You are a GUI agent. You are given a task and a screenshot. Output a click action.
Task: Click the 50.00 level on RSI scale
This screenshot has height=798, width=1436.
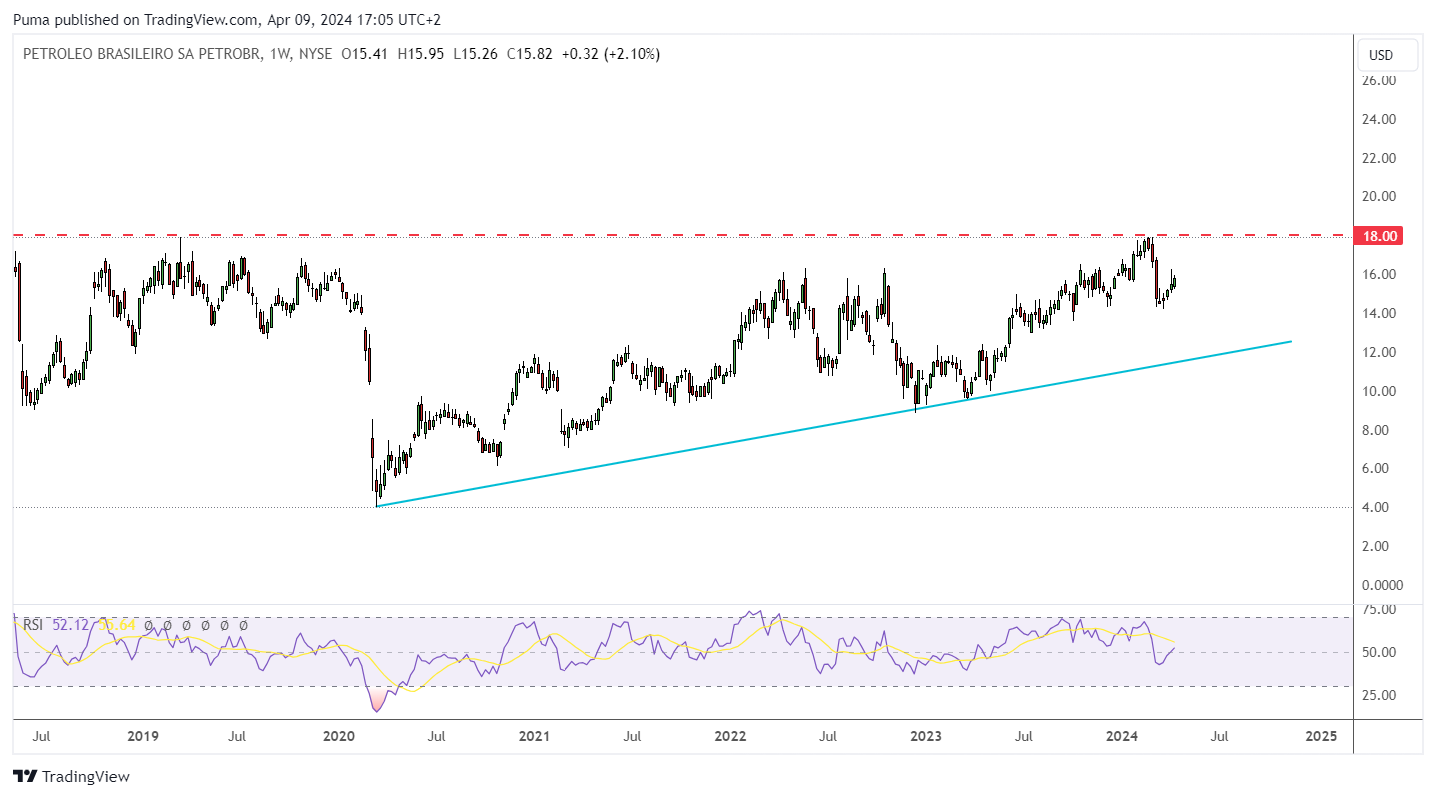click(x=1380, y=652)
